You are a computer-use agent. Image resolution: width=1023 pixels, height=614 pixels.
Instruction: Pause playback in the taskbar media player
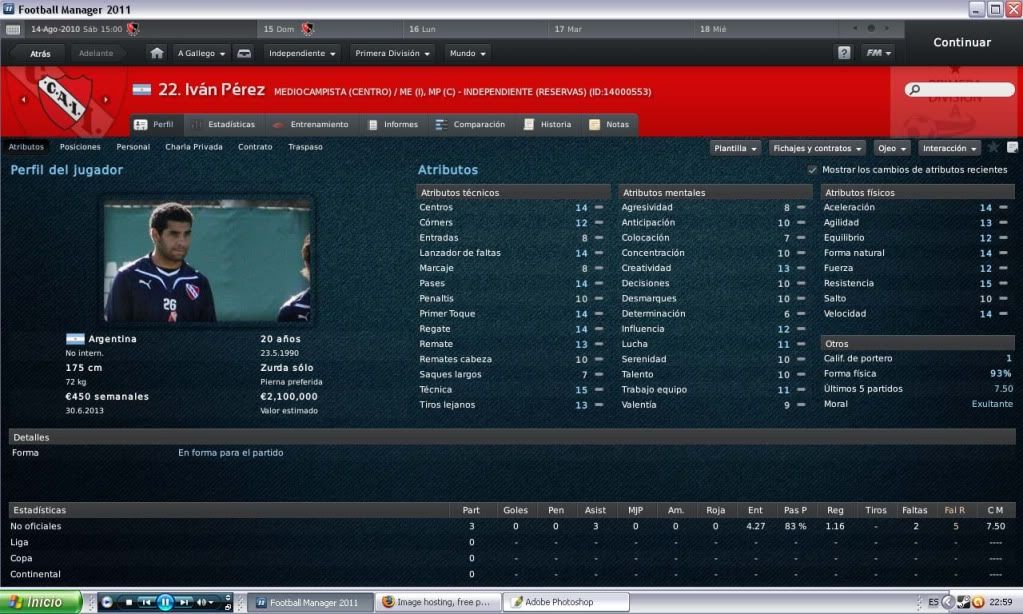(165, 602)
